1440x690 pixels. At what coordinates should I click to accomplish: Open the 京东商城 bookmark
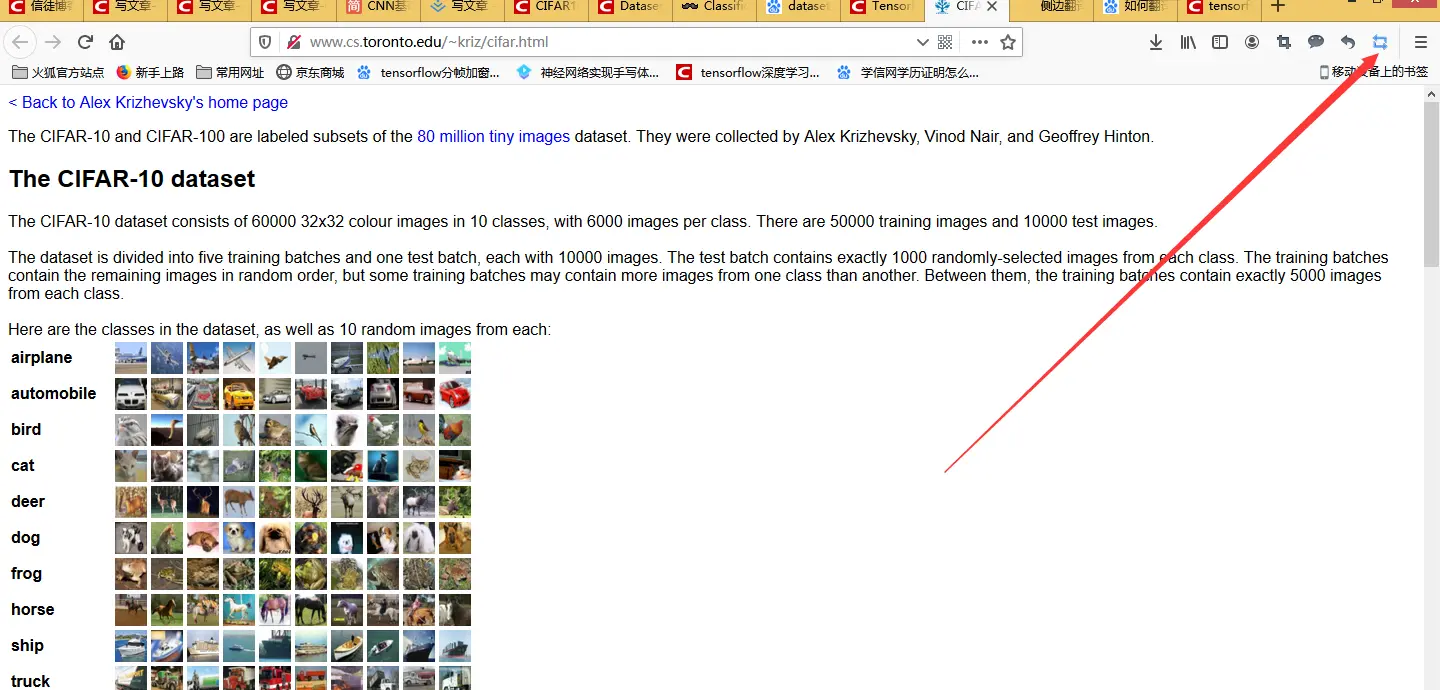(310, 72)
